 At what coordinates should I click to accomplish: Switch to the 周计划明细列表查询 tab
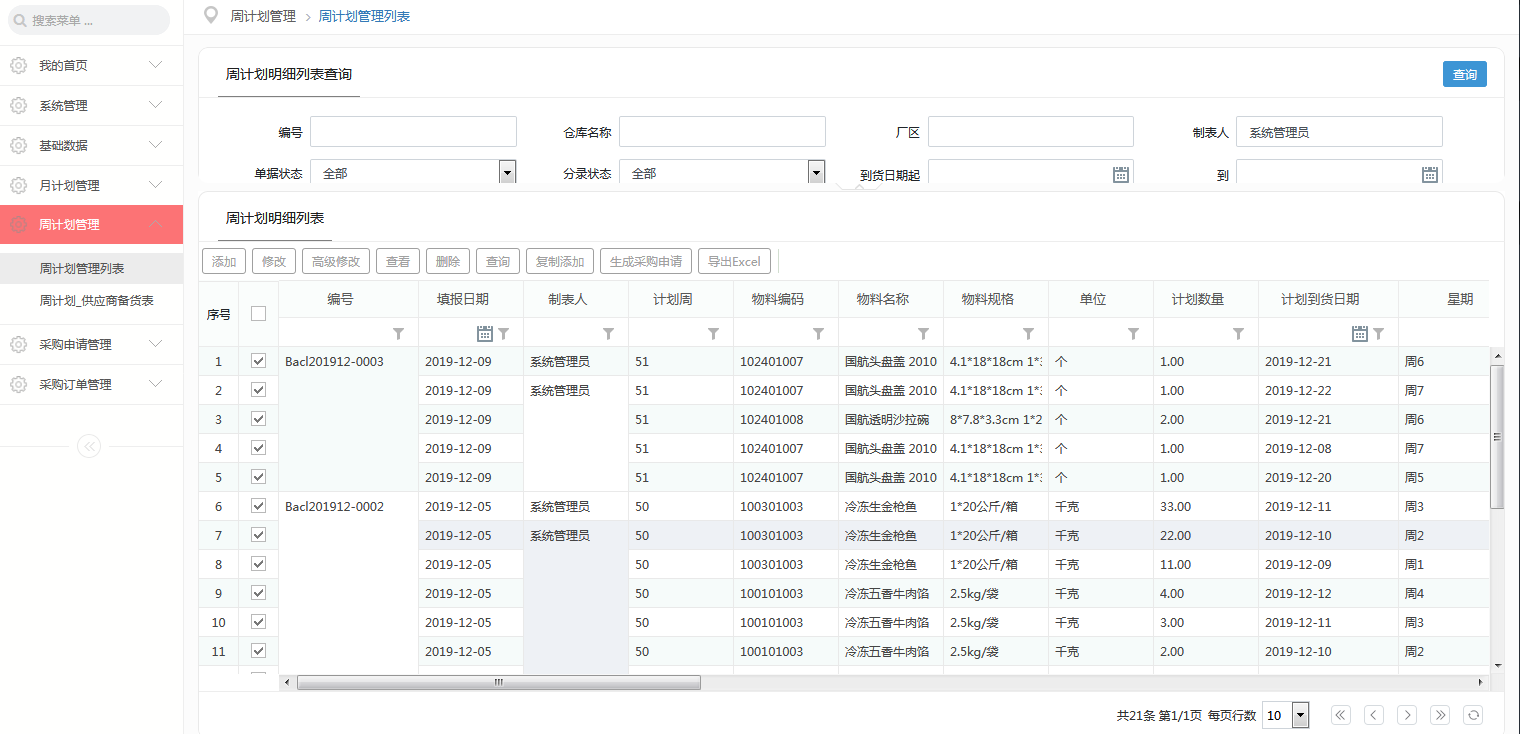coord(288,74)
